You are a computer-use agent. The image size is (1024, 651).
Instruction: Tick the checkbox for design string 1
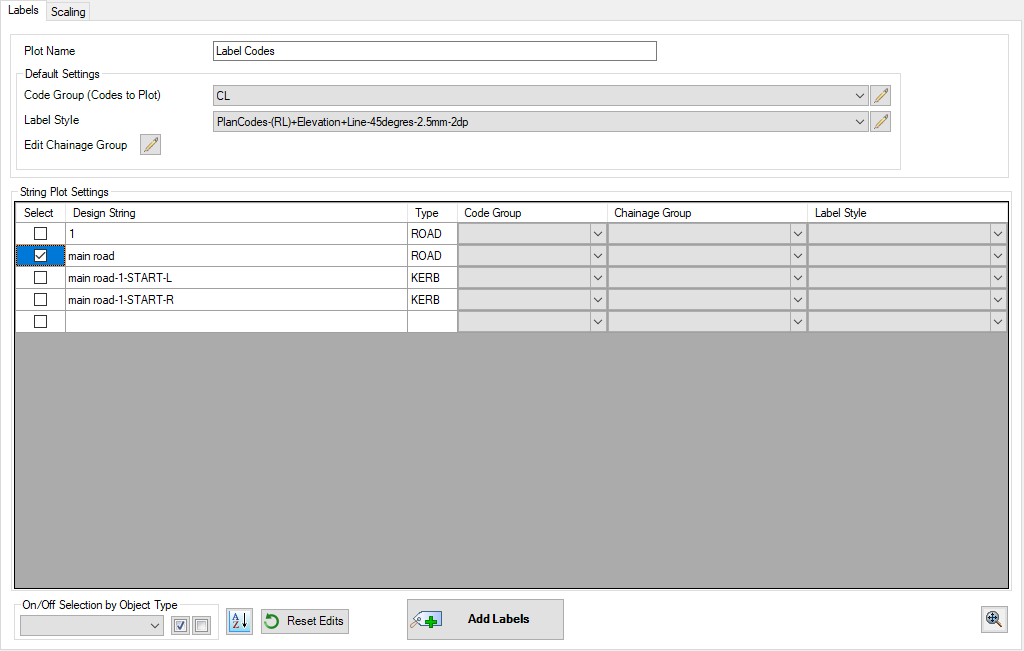41,234
